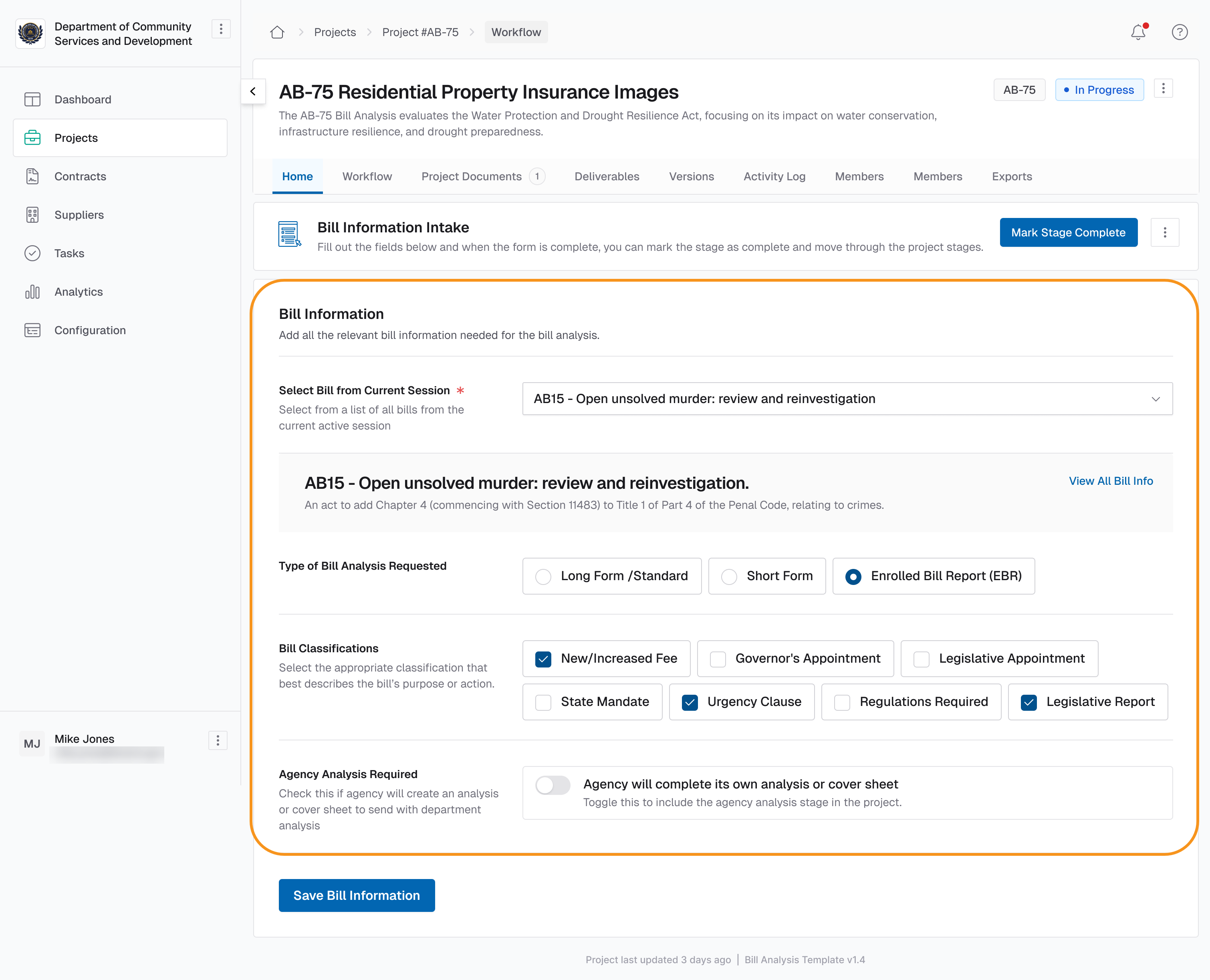Open the Activity Log tab

point(774,177)
